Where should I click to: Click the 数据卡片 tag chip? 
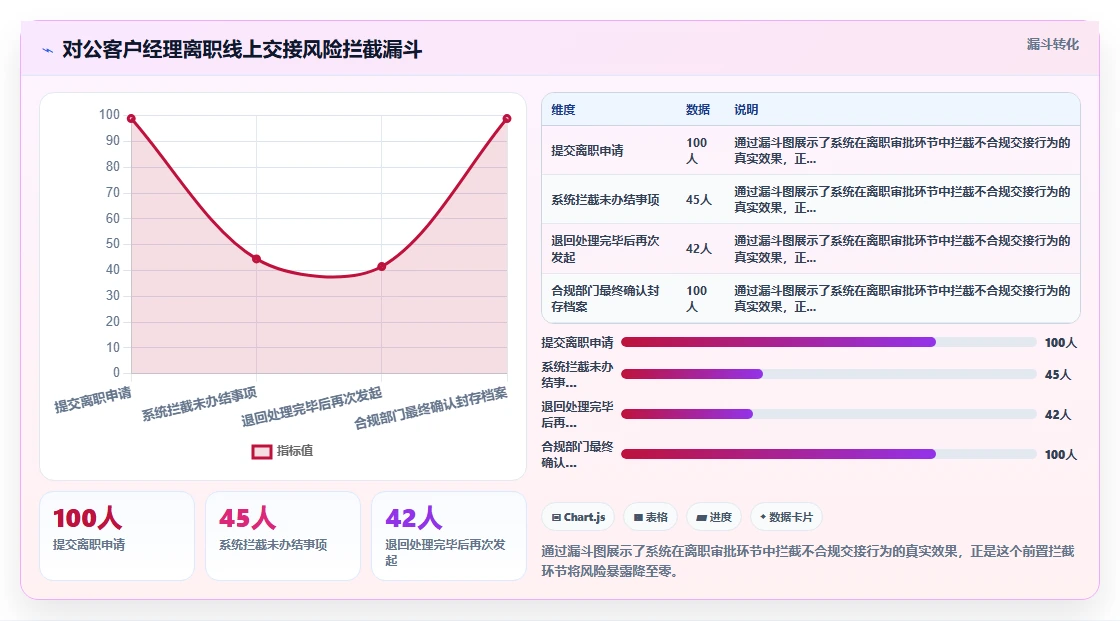786,517
